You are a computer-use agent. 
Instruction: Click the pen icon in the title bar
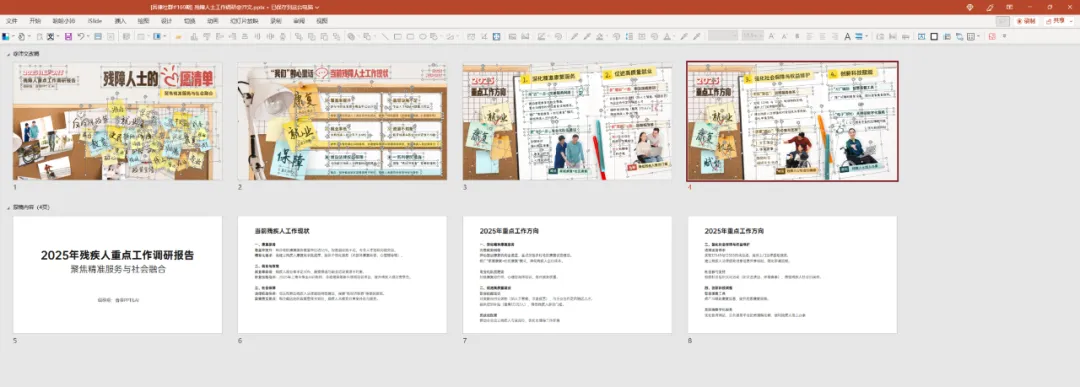coord(990,7)
